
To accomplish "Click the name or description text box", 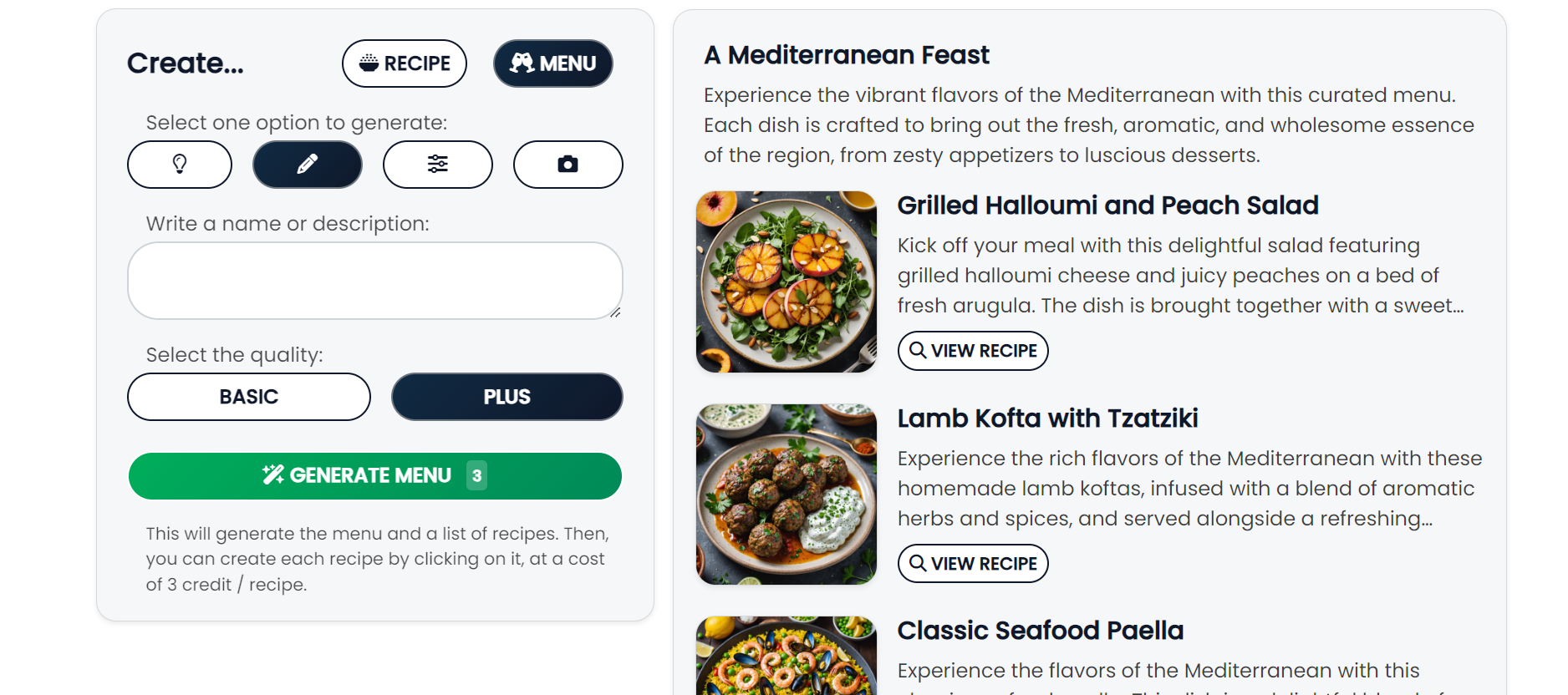I will [375, 281].
